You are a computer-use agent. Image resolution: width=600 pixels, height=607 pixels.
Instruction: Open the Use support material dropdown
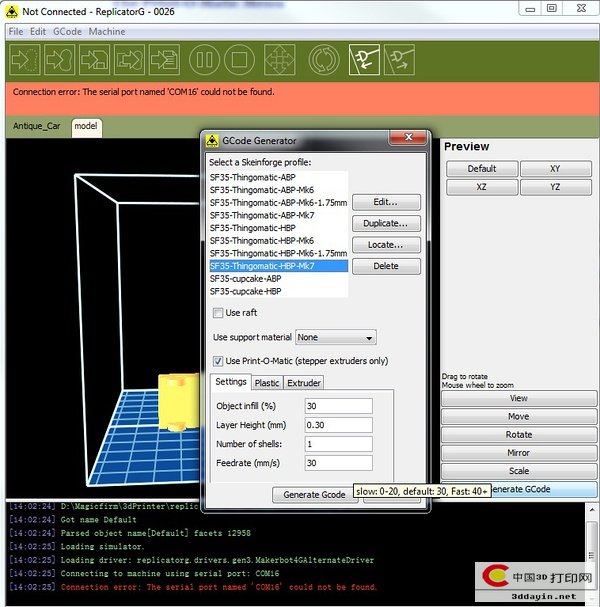[x=336, y=338]
